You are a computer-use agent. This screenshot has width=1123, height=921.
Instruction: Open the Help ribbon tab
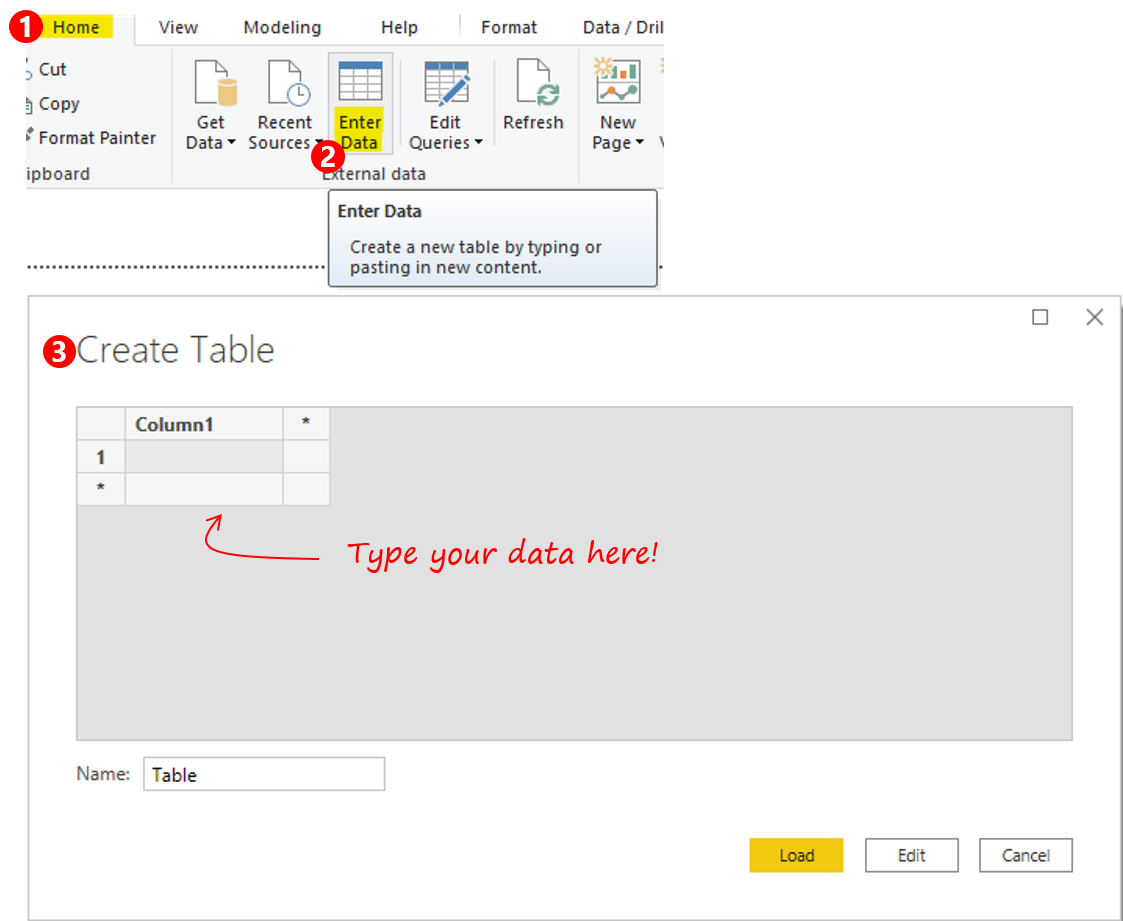coord(399,27)
